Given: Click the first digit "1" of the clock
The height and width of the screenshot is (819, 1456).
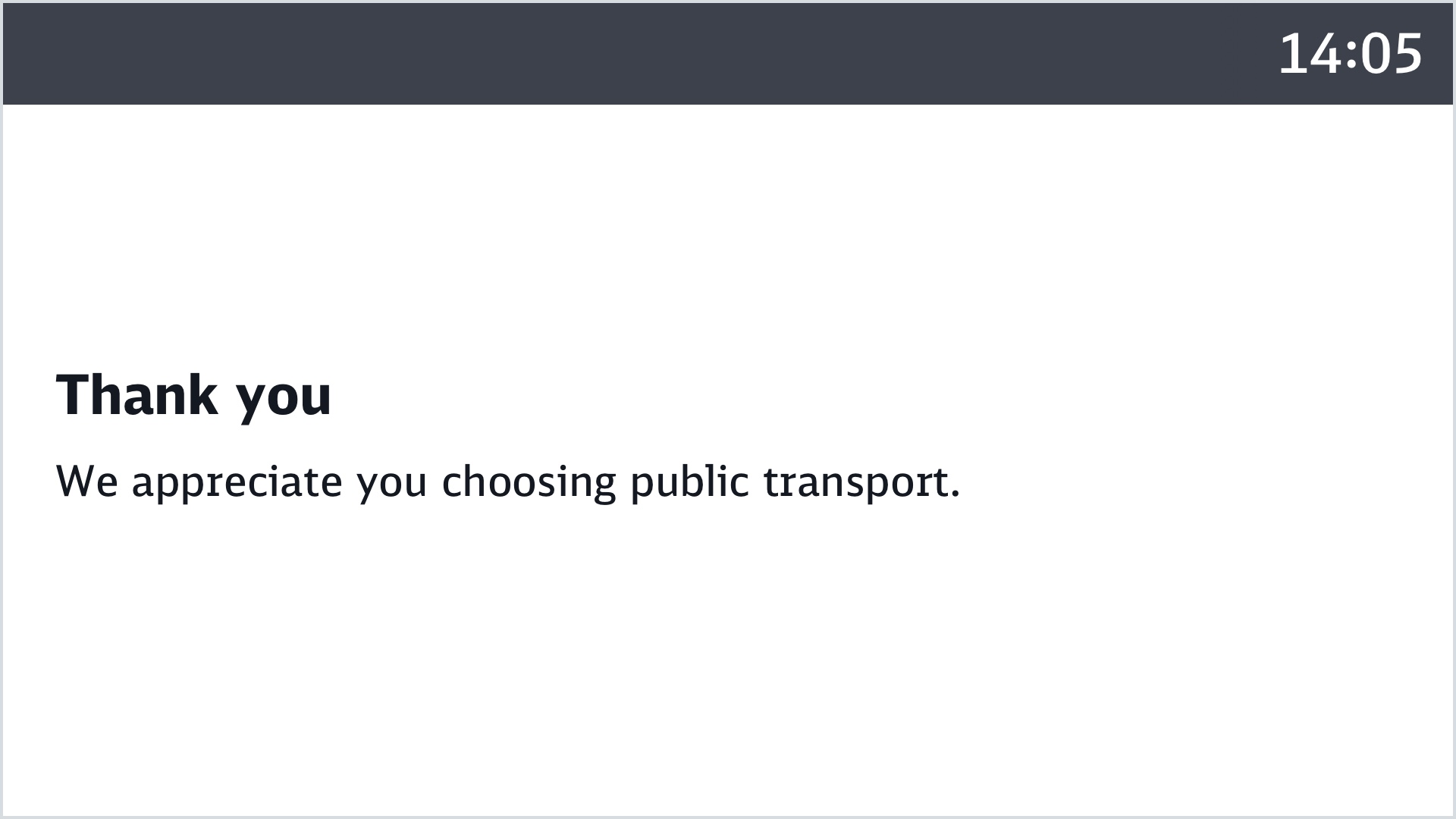Looking at the screenshot, I should click(x=1294, y=54).
